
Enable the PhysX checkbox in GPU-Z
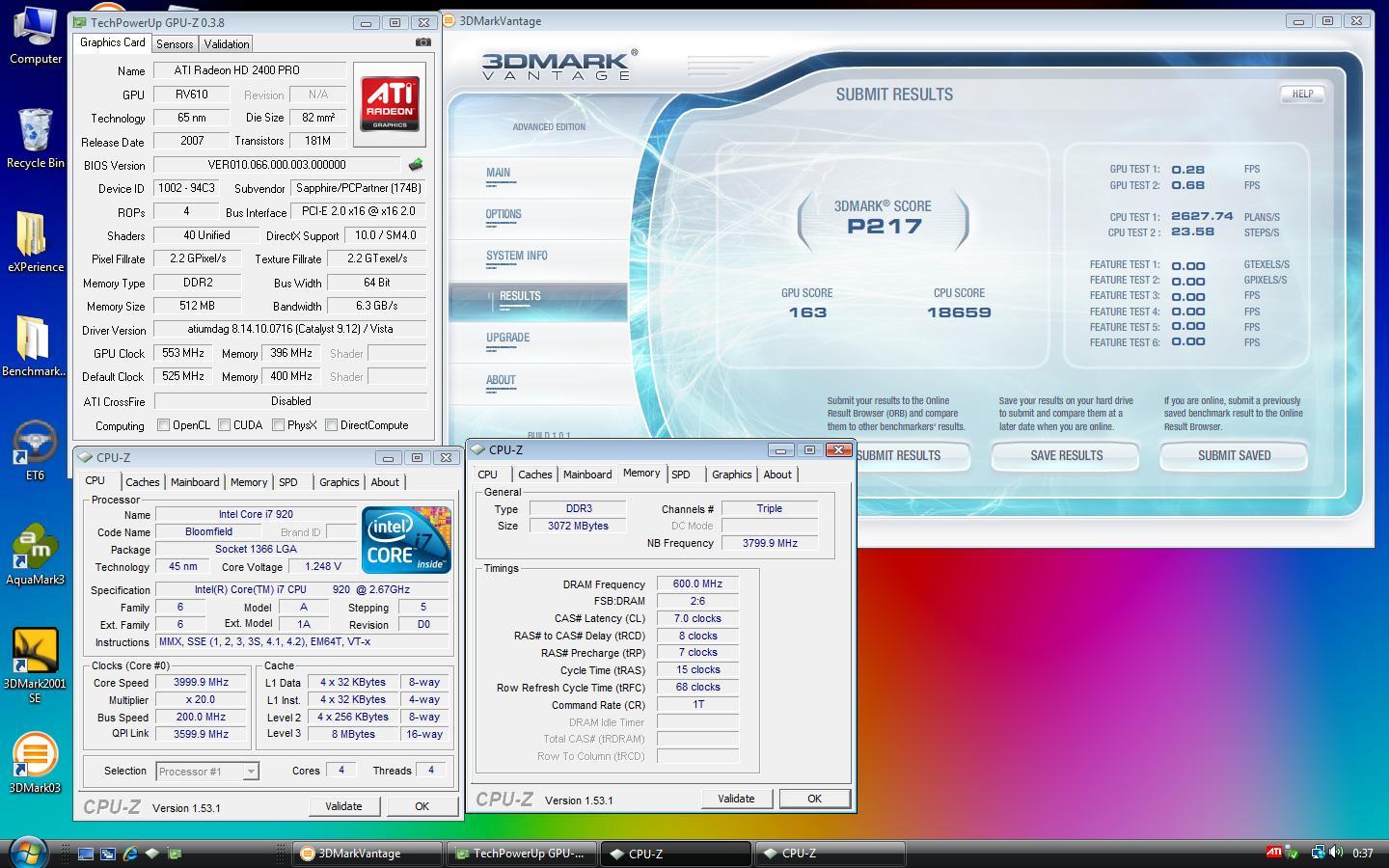point(278,425)
